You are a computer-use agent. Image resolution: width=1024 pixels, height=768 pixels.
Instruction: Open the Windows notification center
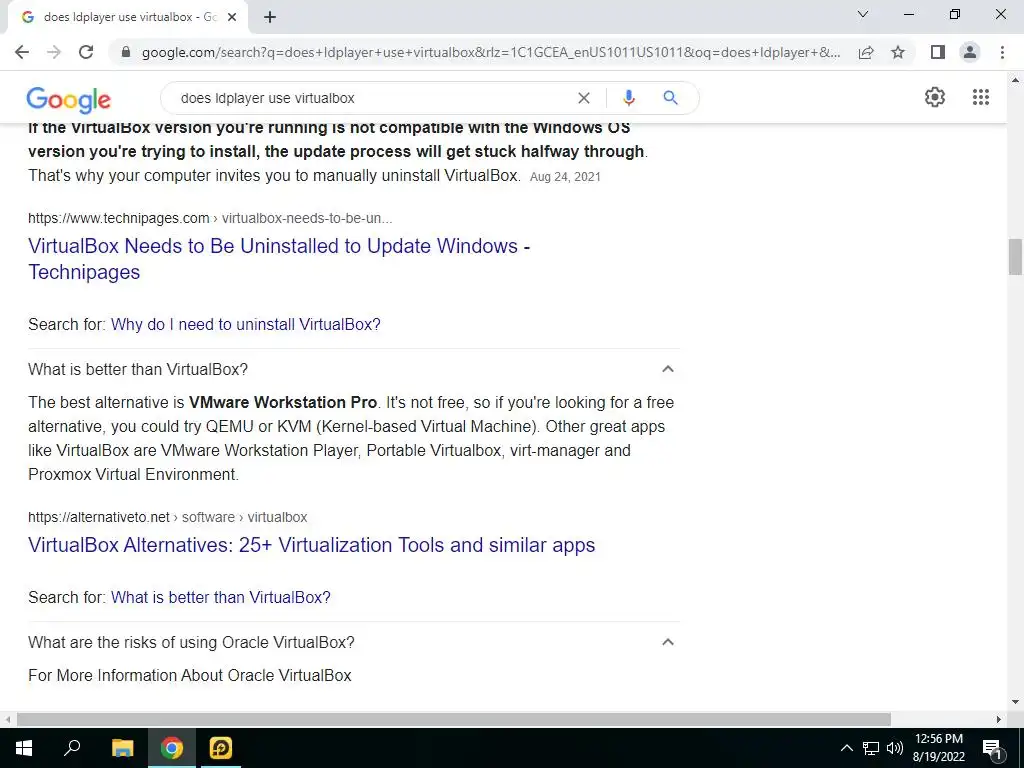pyautogui.click(x=992, y=748)
